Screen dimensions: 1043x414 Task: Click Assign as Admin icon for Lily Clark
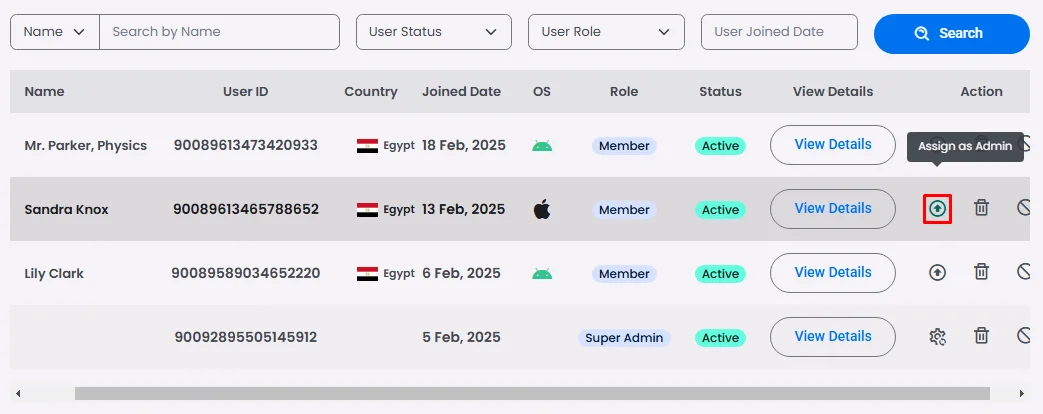pos(937,272)
